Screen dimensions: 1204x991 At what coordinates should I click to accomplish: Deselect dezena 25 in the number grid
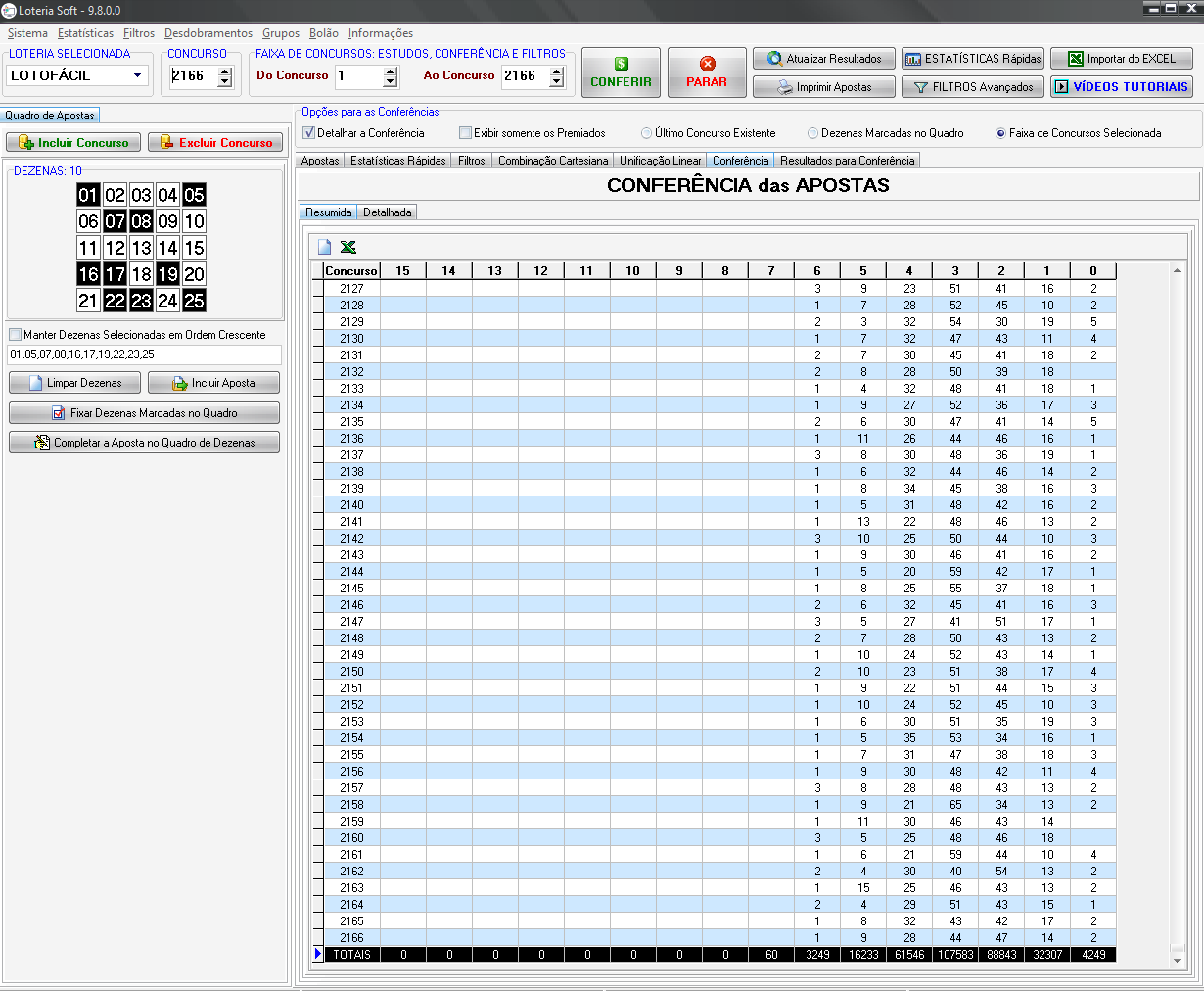point(195,301)
